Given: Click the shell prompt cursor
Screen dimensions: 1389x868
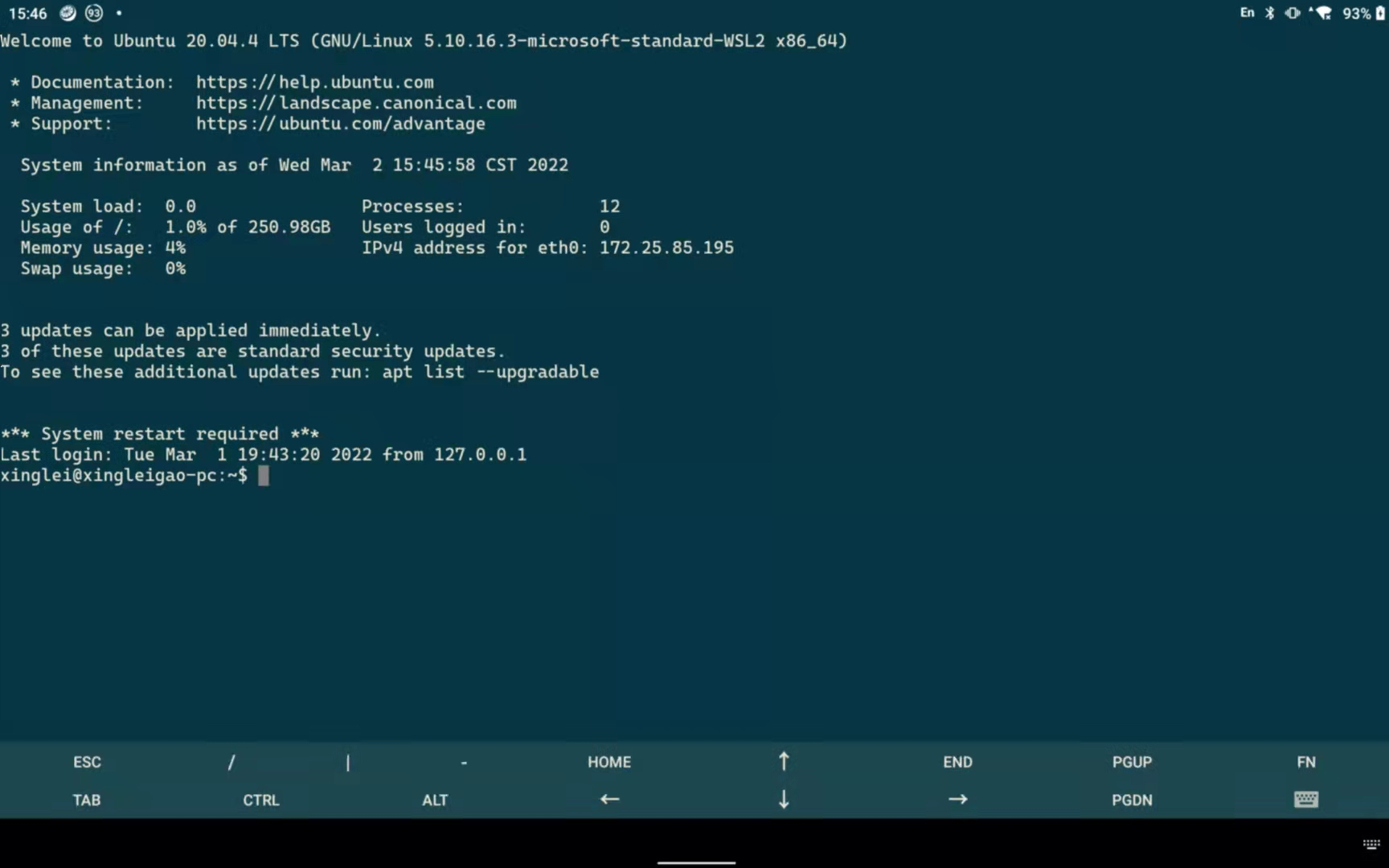Looking at the screenshot, I should (263, 476).
